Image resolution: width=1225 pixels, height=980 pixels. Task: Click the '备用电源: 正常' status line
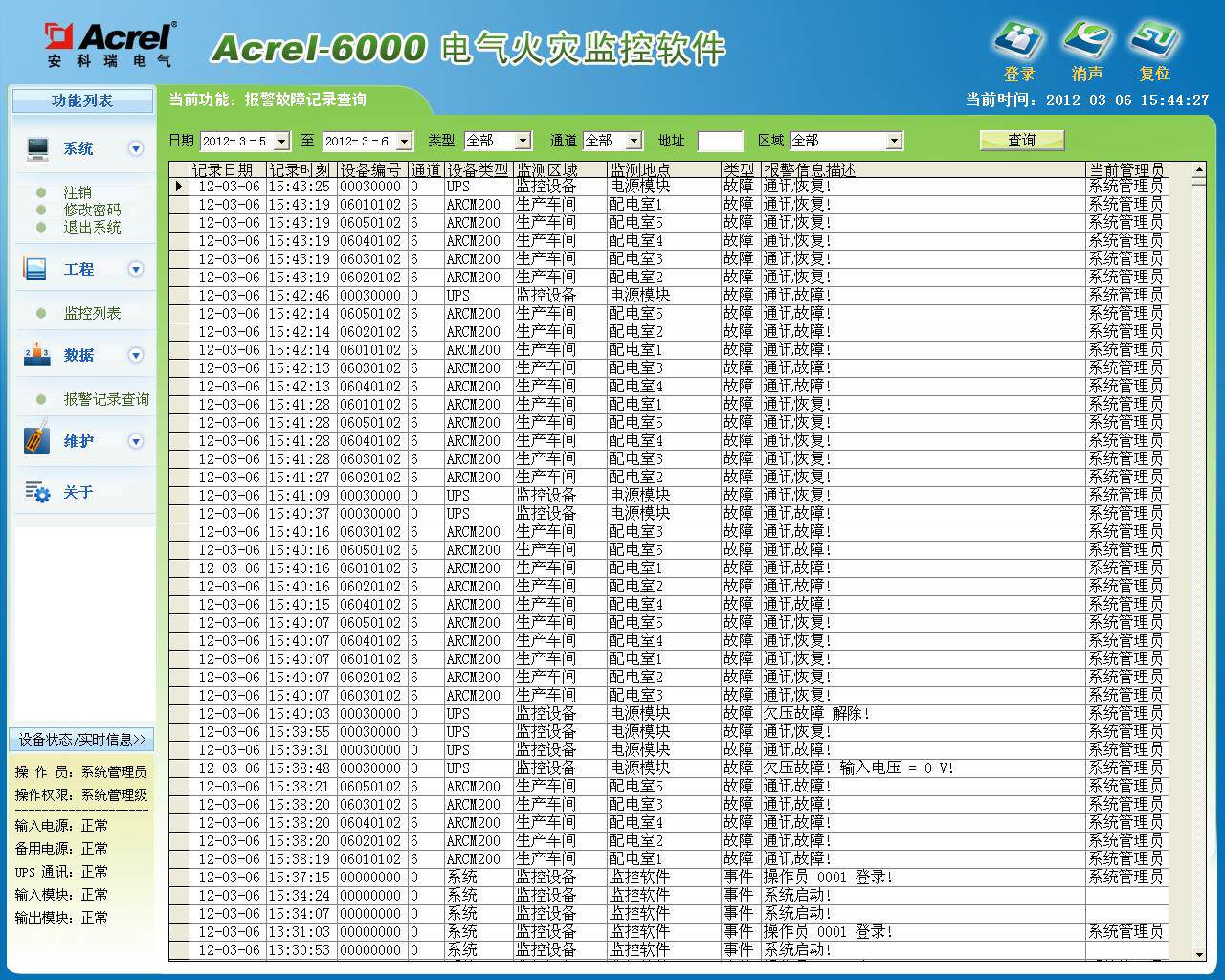pyautogui.click(x=61, y=849)
